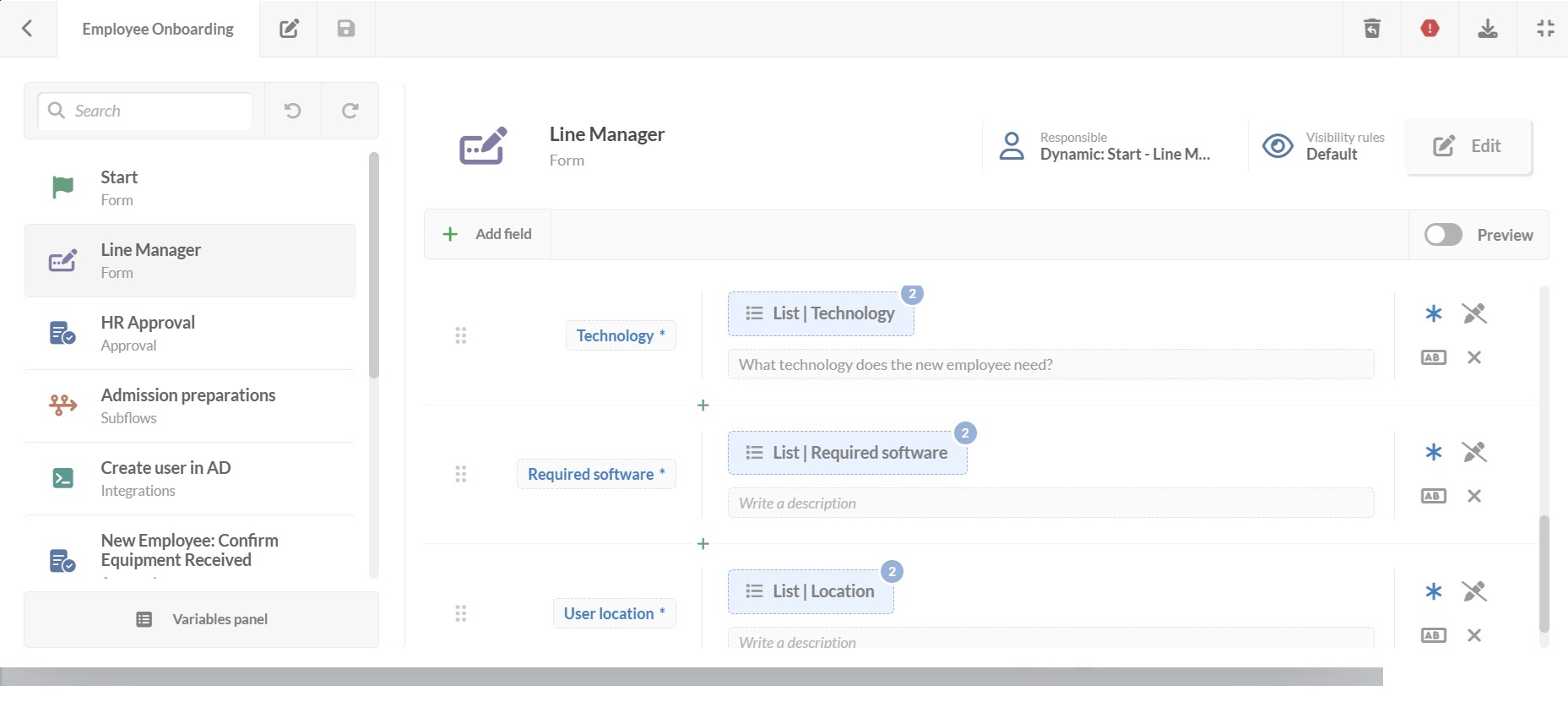This screenshot has width=1568, height=702.
Task: Toggle read-only pencil for Technology field
Action: [1474, 313]
